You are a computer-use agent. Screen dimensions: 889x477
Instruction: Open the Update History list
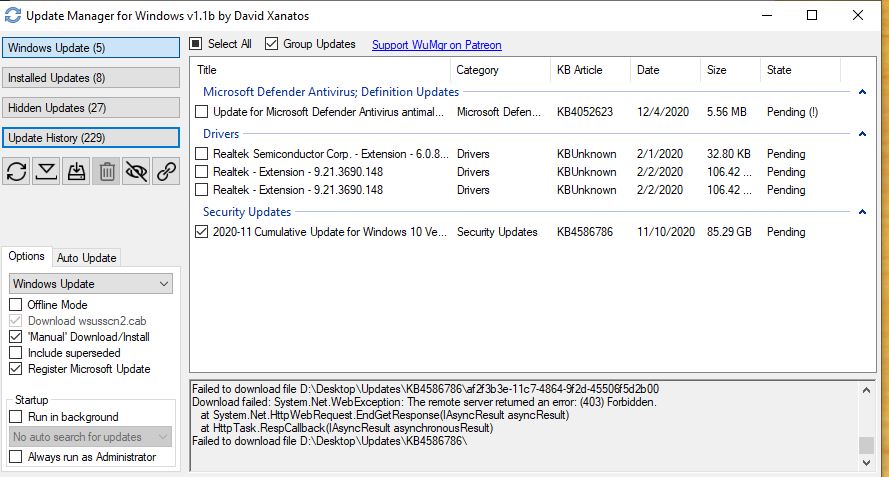91,138
